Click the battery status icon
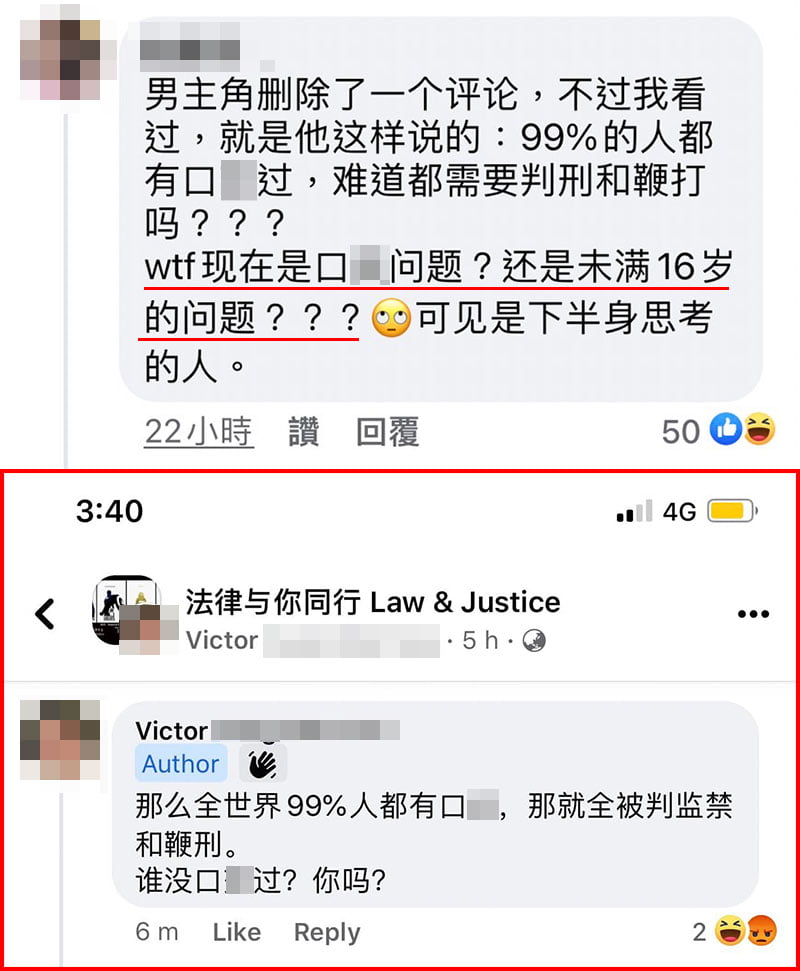The width and height of the screenshot is (800, 971). point(733,511)
